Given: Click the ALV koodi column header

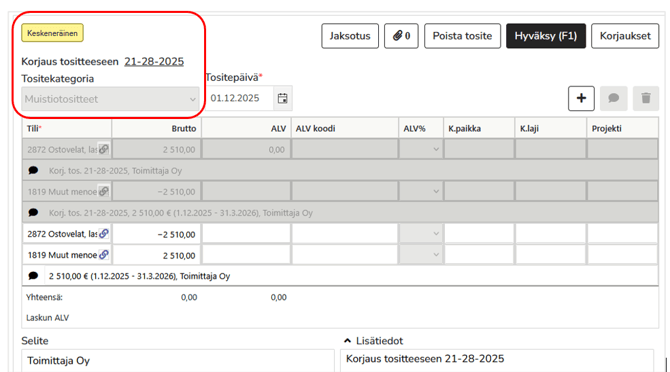Looking at the screenshot, I should (345, 129).
